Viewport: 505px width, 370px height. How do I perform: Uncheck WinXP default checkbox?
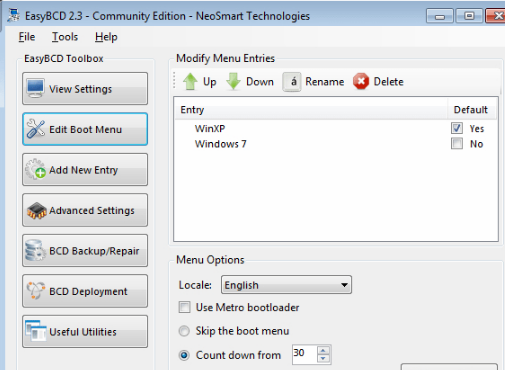tap(457, 128)
